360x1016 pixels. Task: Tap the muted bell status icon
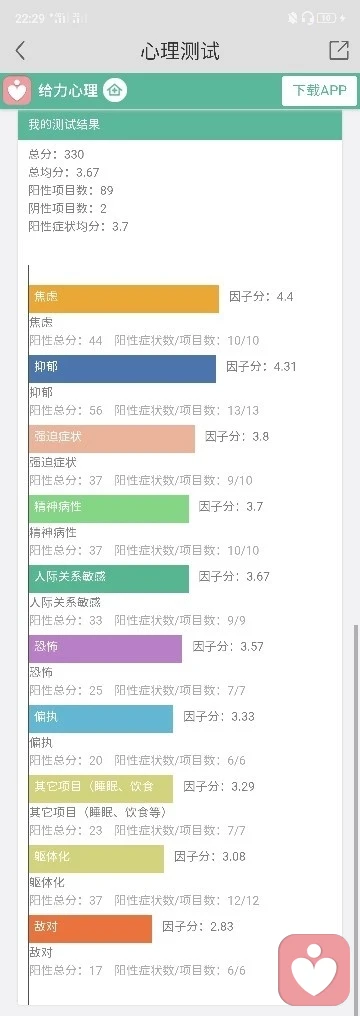(x=293, y=18)
